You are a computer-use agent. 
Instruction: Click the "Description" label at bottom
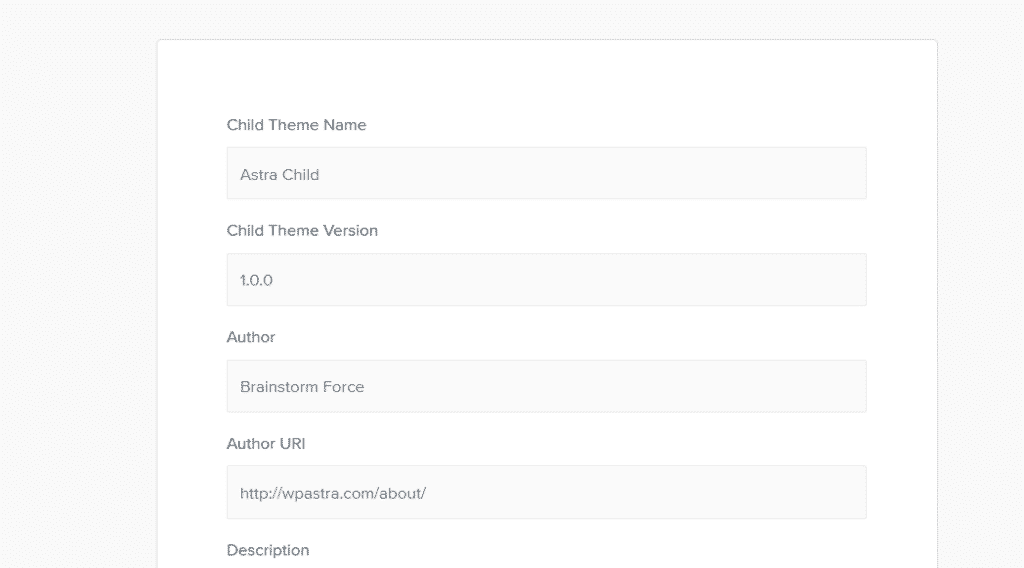coord(268,550)
